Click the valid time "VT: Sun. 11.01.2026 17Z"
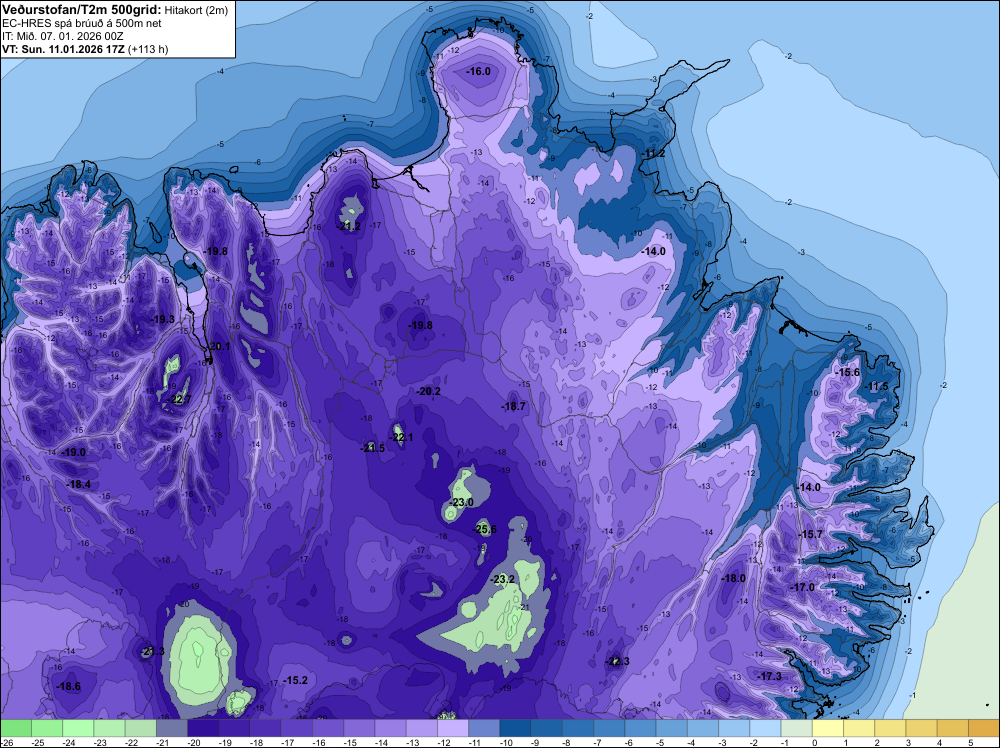The height and width of the screenshot is (748, 1000). click(x=64, y=49)
